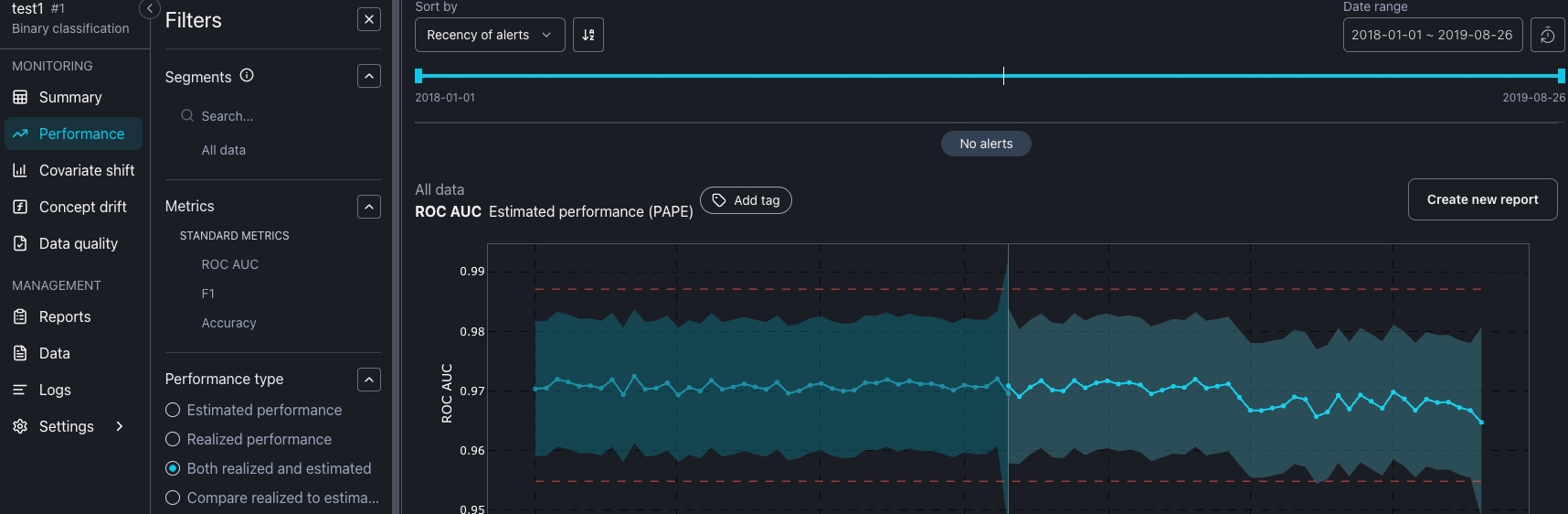Collapse the sidebar with the chevron icon
This screenshot has width=1568, height=514.
(150, 8)
